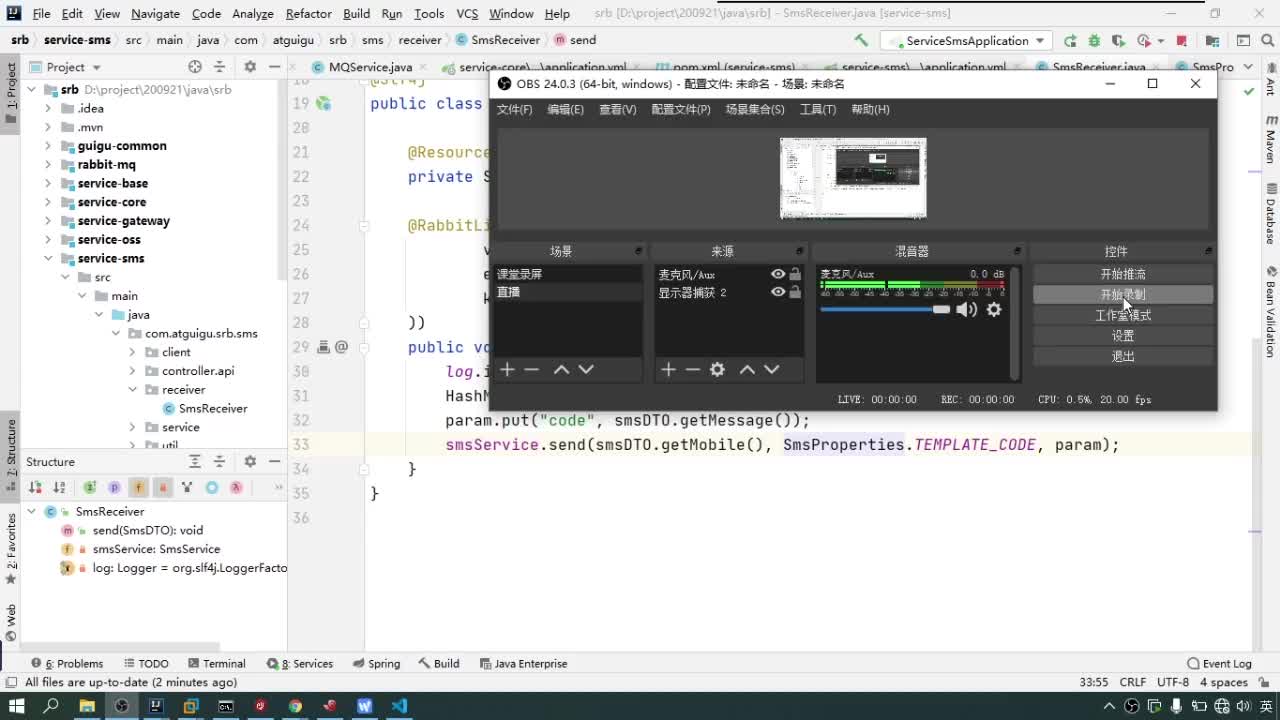The height and width of the screenshot is (720, 1280).
Task: Open Project panel settings gear
Action: pos(250,67)
